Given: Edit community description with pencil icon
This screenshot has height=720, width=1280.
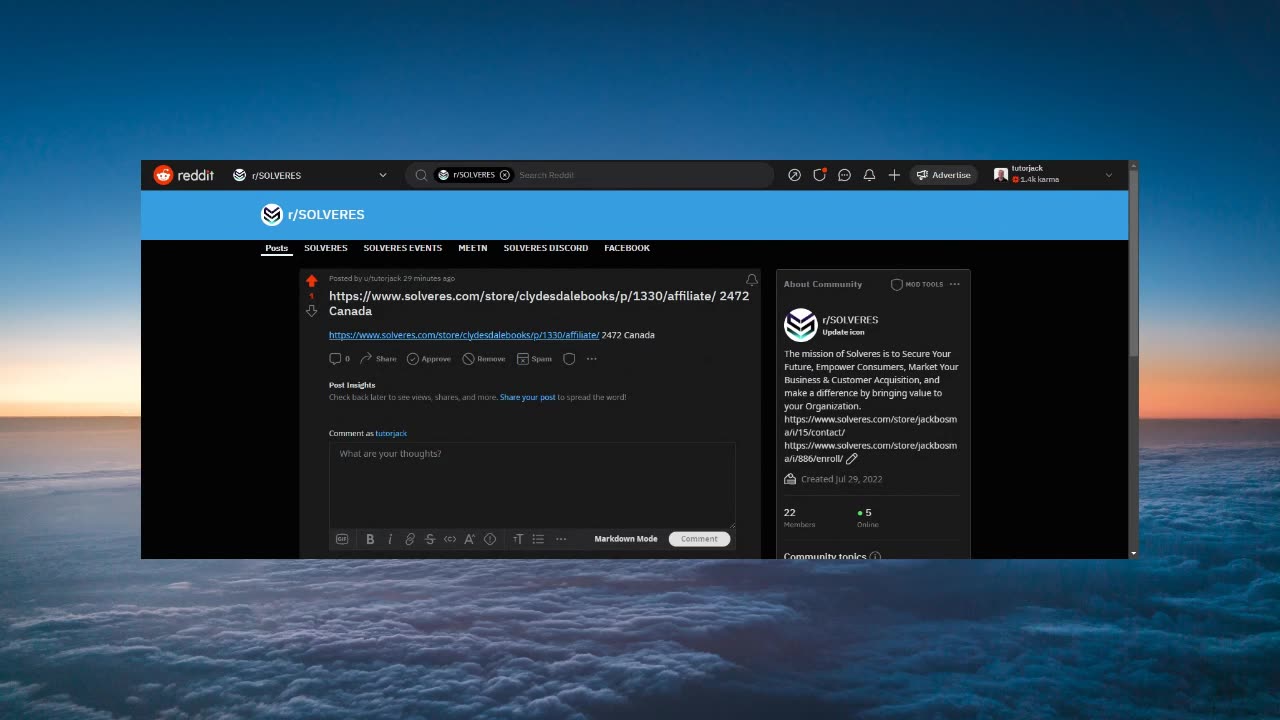Looking at the screenshot, I should [x=852, y=459].
